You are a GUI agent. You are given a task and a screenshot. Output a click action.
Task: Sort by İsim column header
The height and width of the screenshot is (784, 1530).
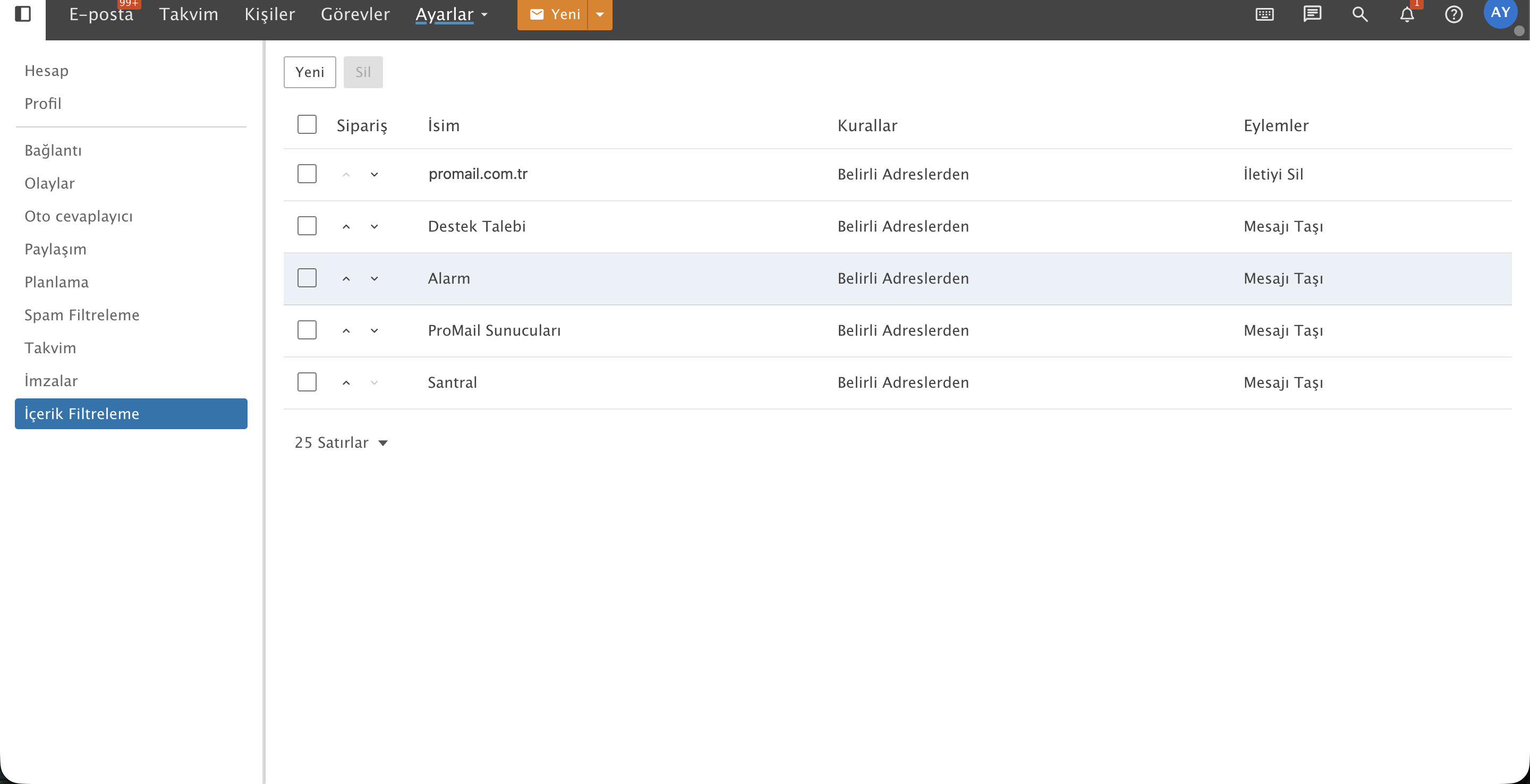444,125
